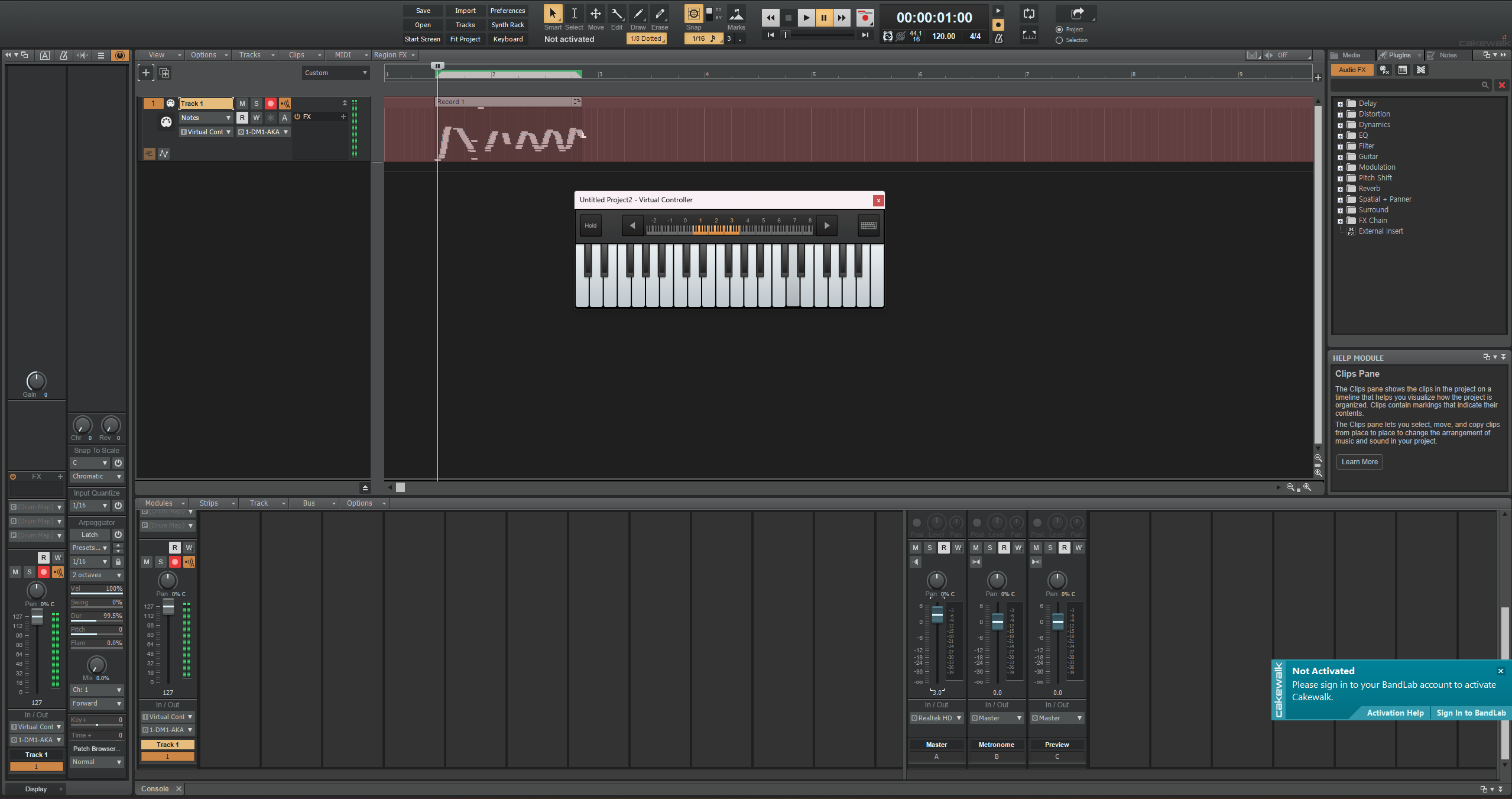Toggle the Arpeggiator power button
Screen dimensions: 1512x799
point(118,535)
